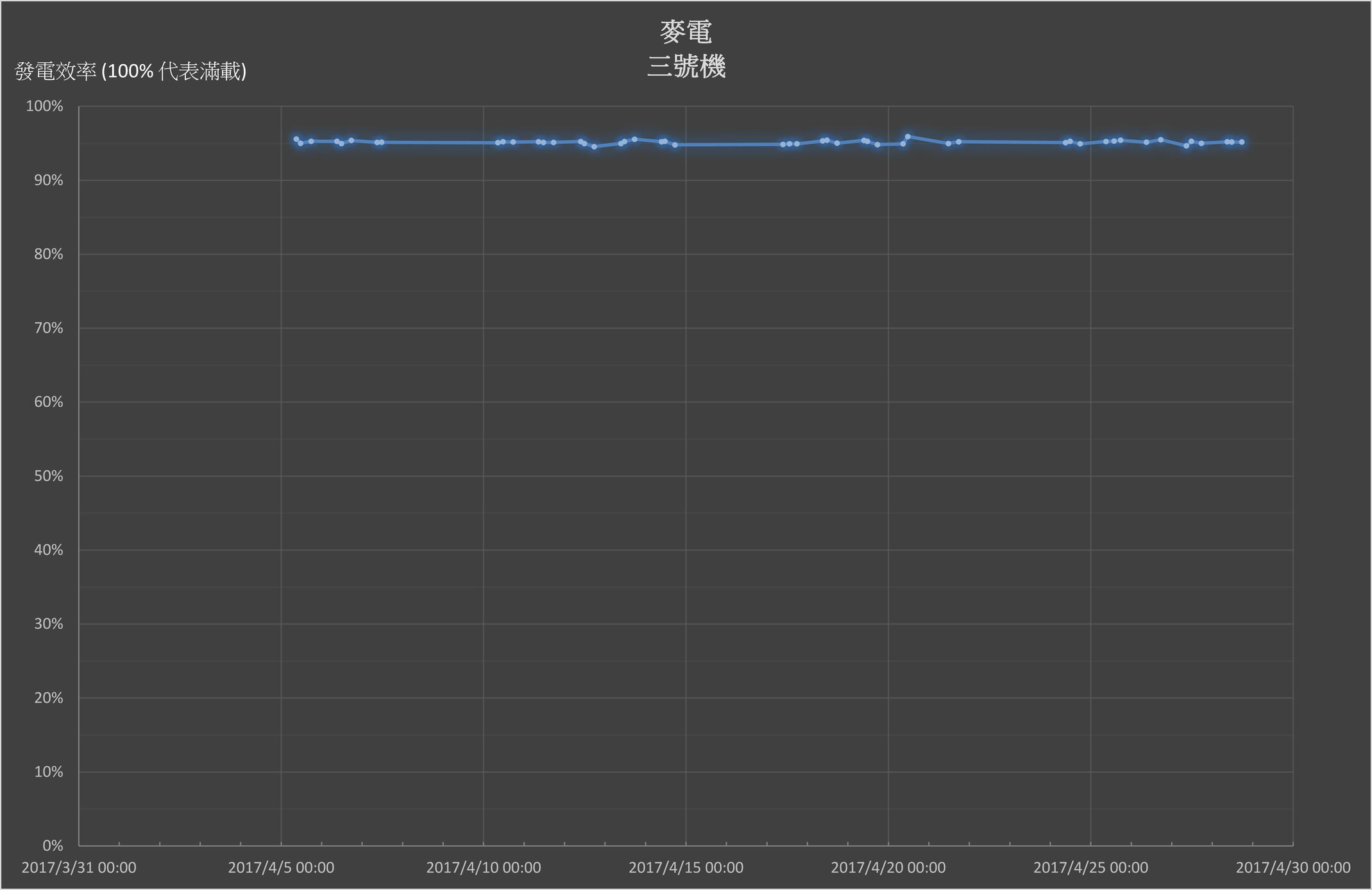Click the 2017/4/20 00:00 date label
The height and width of the screenshot is (890, 1372).
[x=888, y=868]
